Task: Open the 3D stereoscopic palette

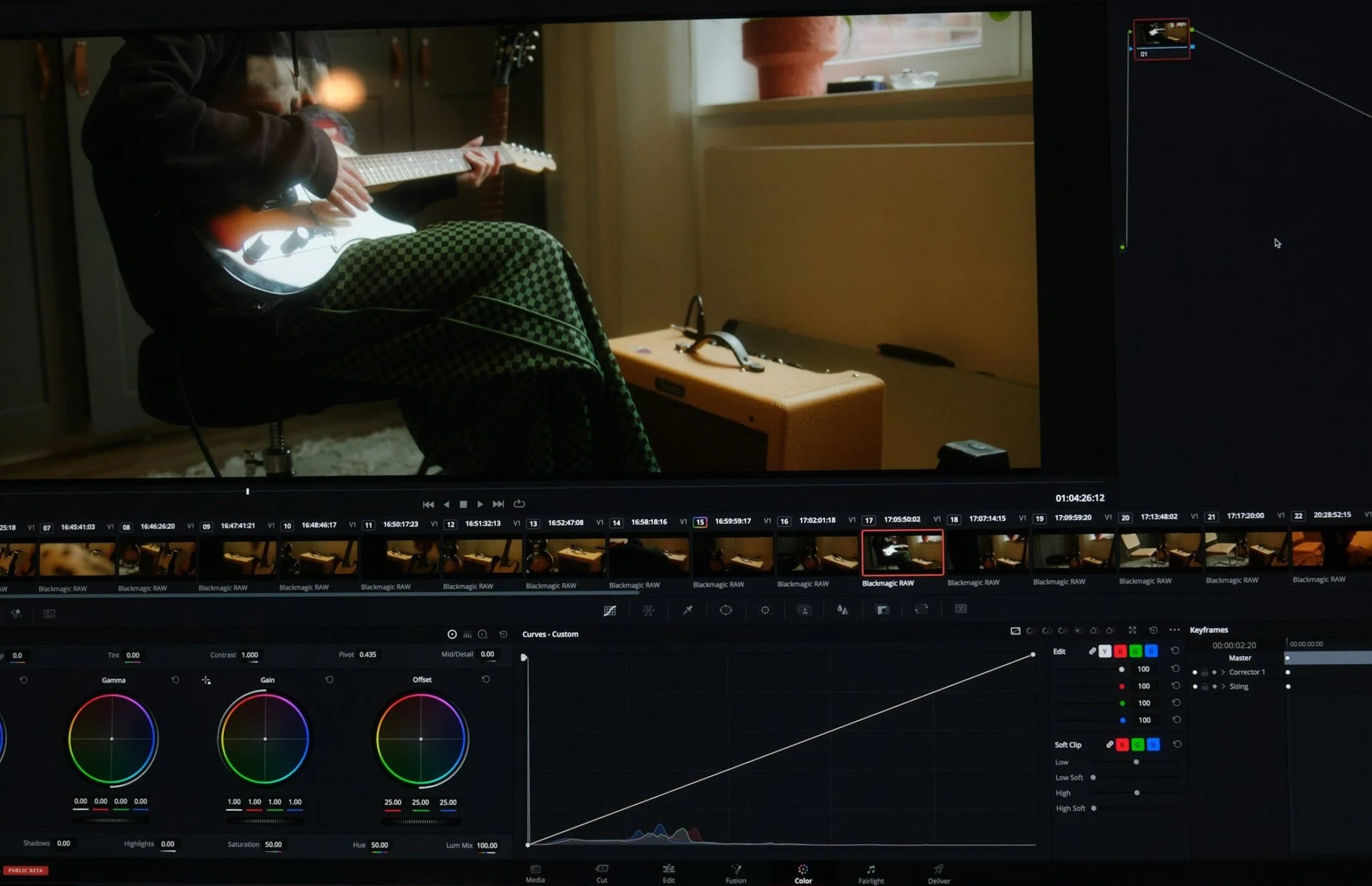Action: coord(961,609)
